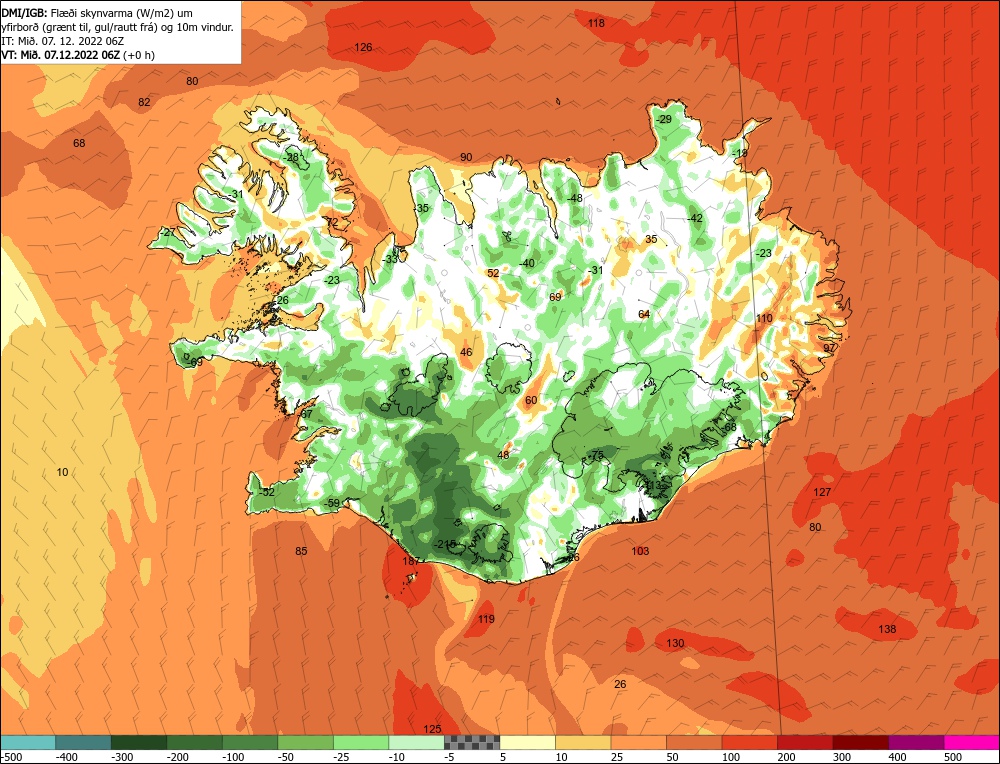Select the dark green swatch for -200 to -100
1000x764 pixels.
(195, 742)
